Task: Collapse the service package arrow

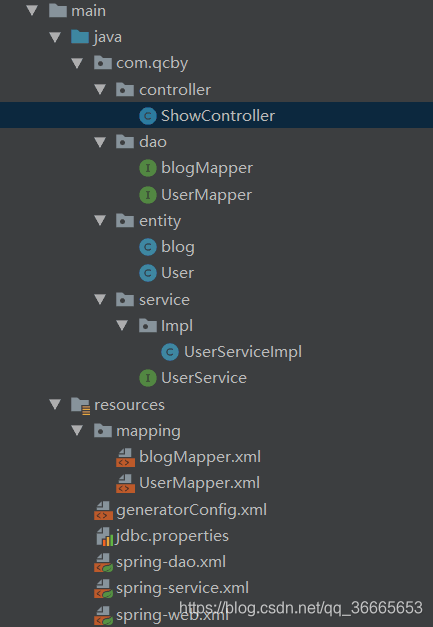Action: [x=100, y=299]
